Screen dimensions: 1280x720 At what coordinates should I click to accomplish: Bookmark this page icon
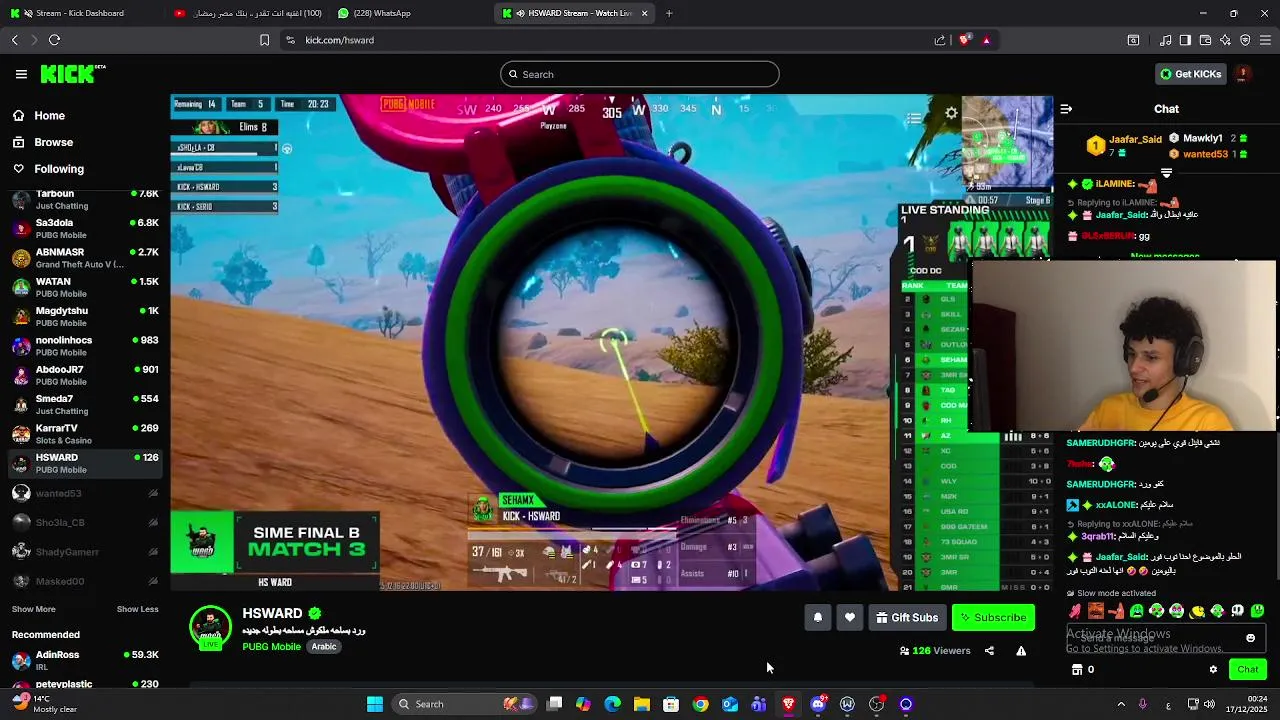[264, 40]
